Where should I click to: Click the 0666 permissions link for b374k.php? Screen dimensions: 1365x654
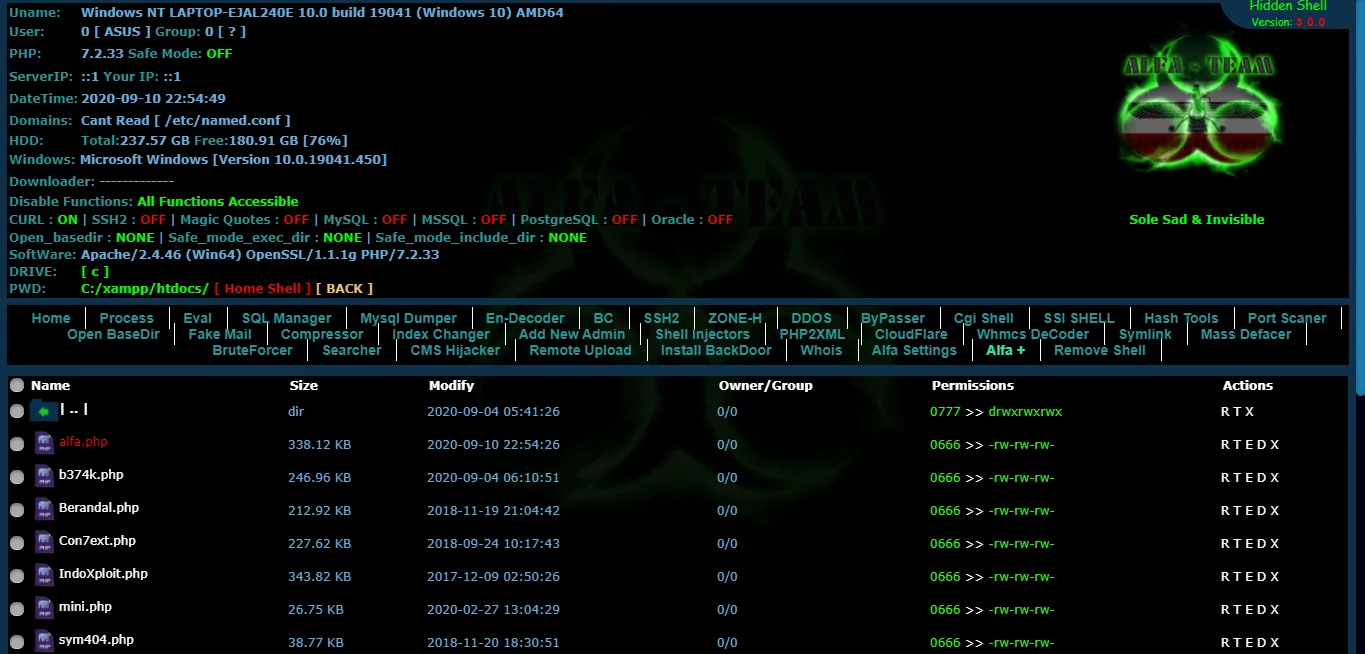pos(946,477)
